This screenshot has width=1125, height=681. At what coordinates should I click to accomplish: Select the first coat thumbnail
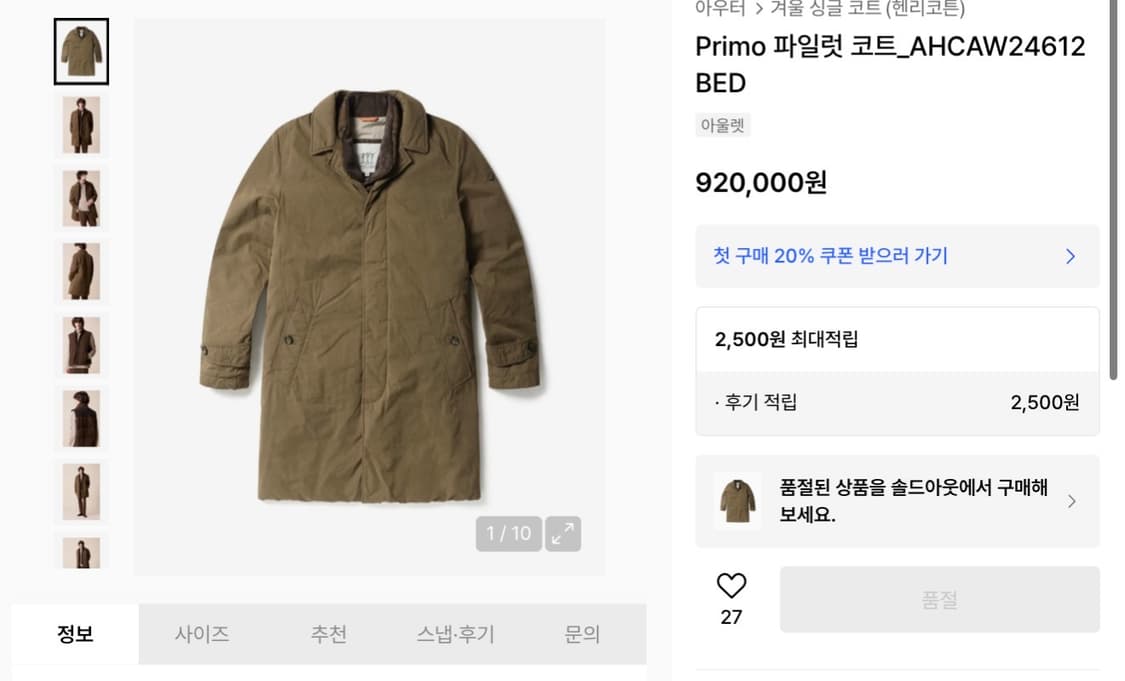pos(81,52)
